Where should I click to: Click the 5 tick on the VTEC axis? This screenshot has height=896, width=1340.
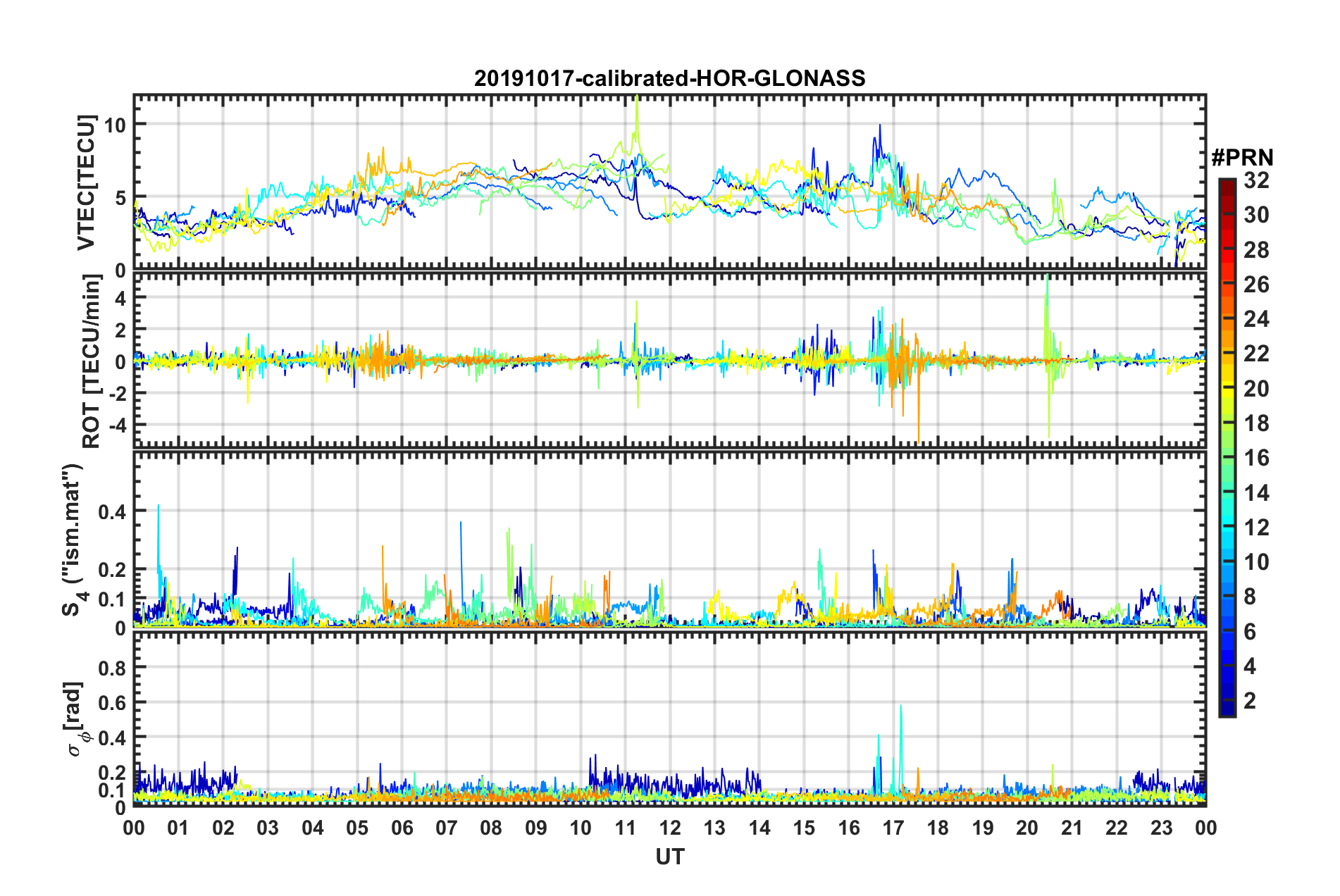[120, 198]
